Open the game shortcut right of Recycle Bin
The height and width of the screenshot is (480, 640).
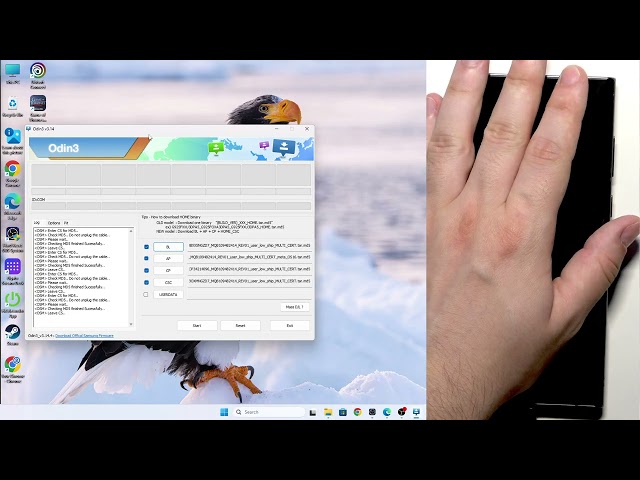[38, 108]
